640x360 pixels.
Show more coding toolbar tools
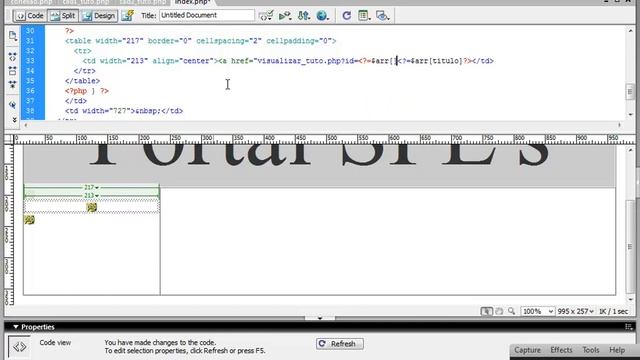pos(14,120)
